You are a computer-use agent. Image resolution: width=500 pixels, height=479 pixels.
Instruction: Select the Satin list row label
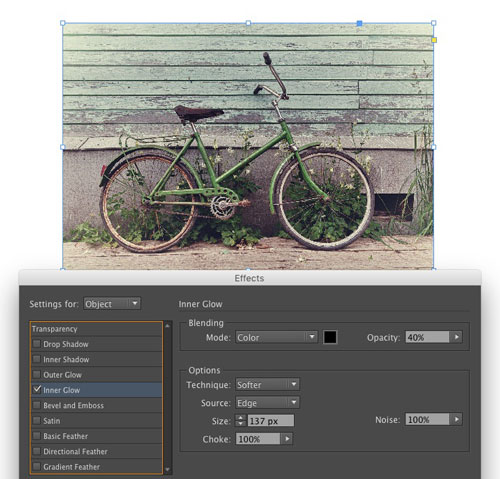tap(52, 421)
